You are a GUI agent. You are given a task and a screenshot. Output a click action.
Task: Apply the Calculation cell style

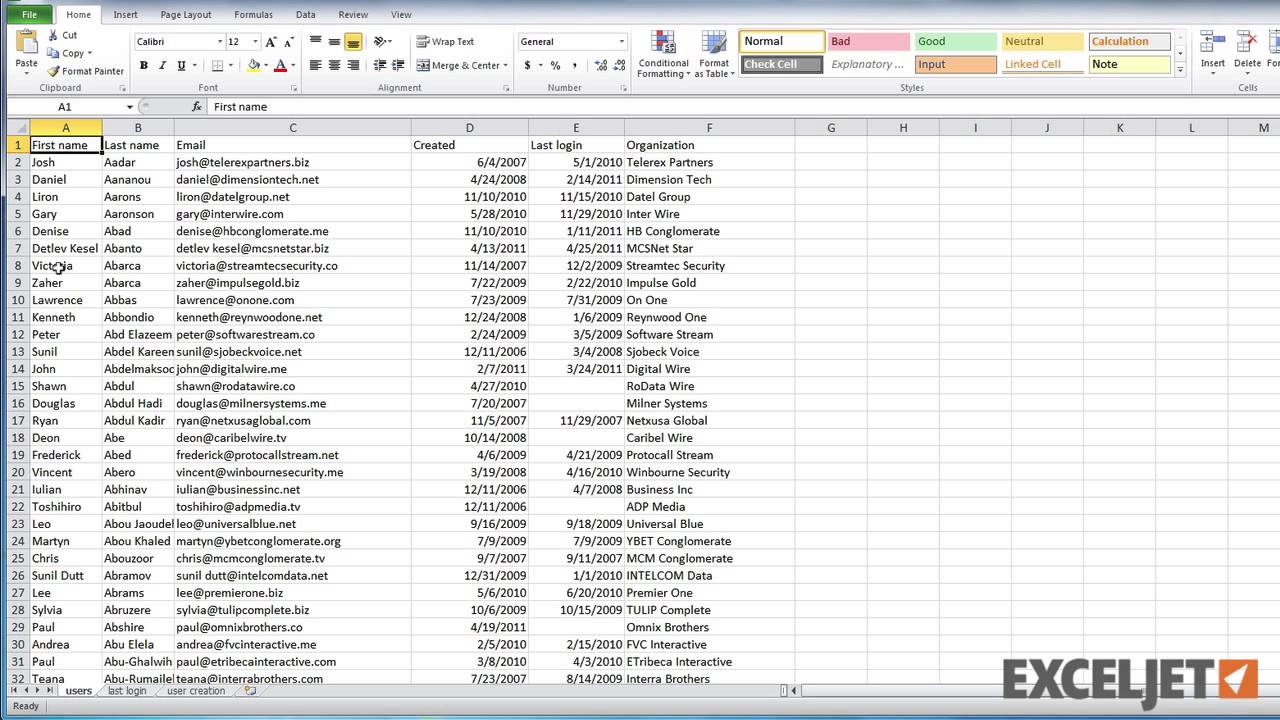click(x=1129, y=42)
